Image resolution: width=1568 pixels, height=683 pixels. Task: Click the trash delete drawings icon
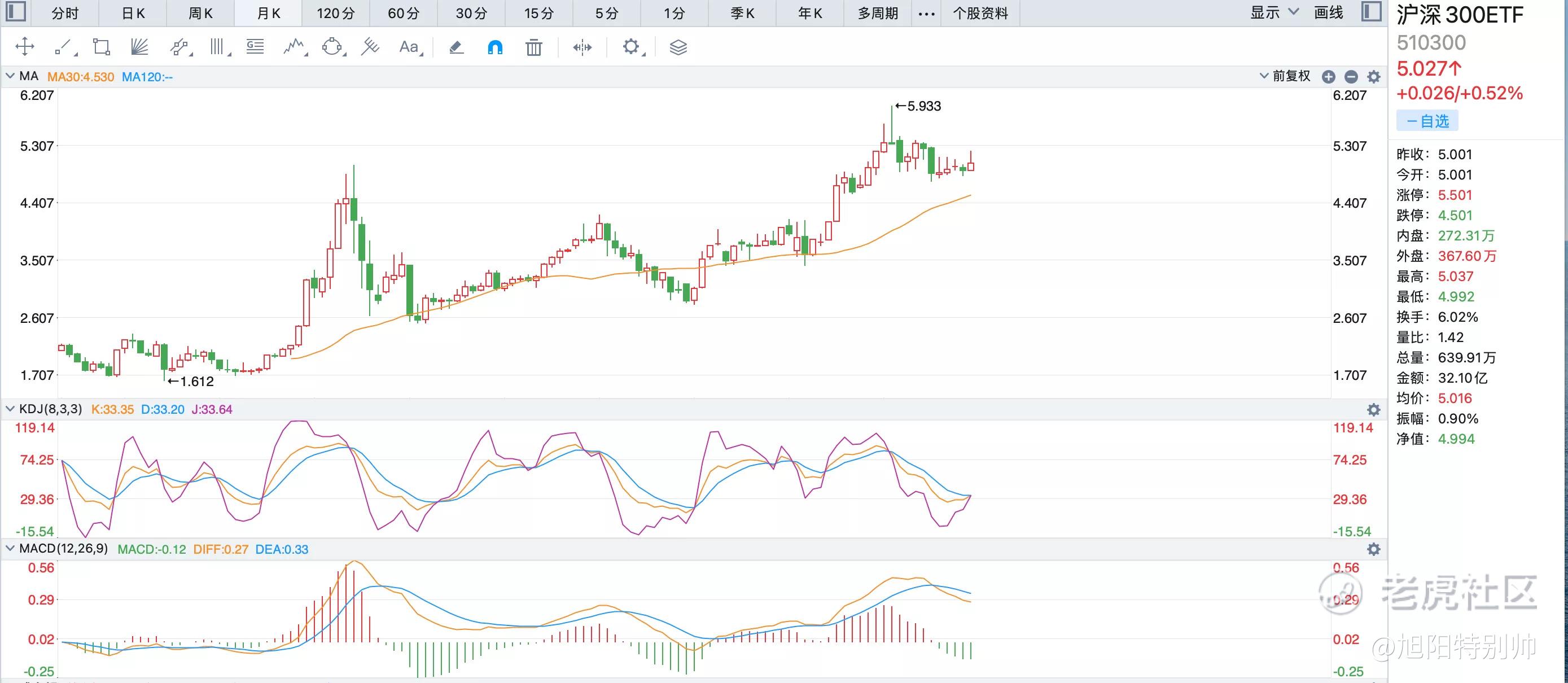(x=534, y=47)
